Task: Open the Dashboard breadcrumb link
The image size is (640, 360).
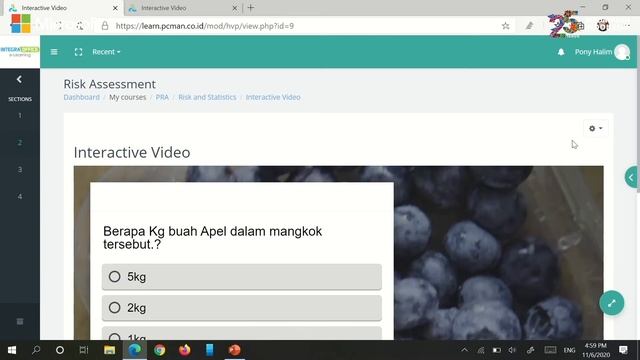Action: point(82,97)
